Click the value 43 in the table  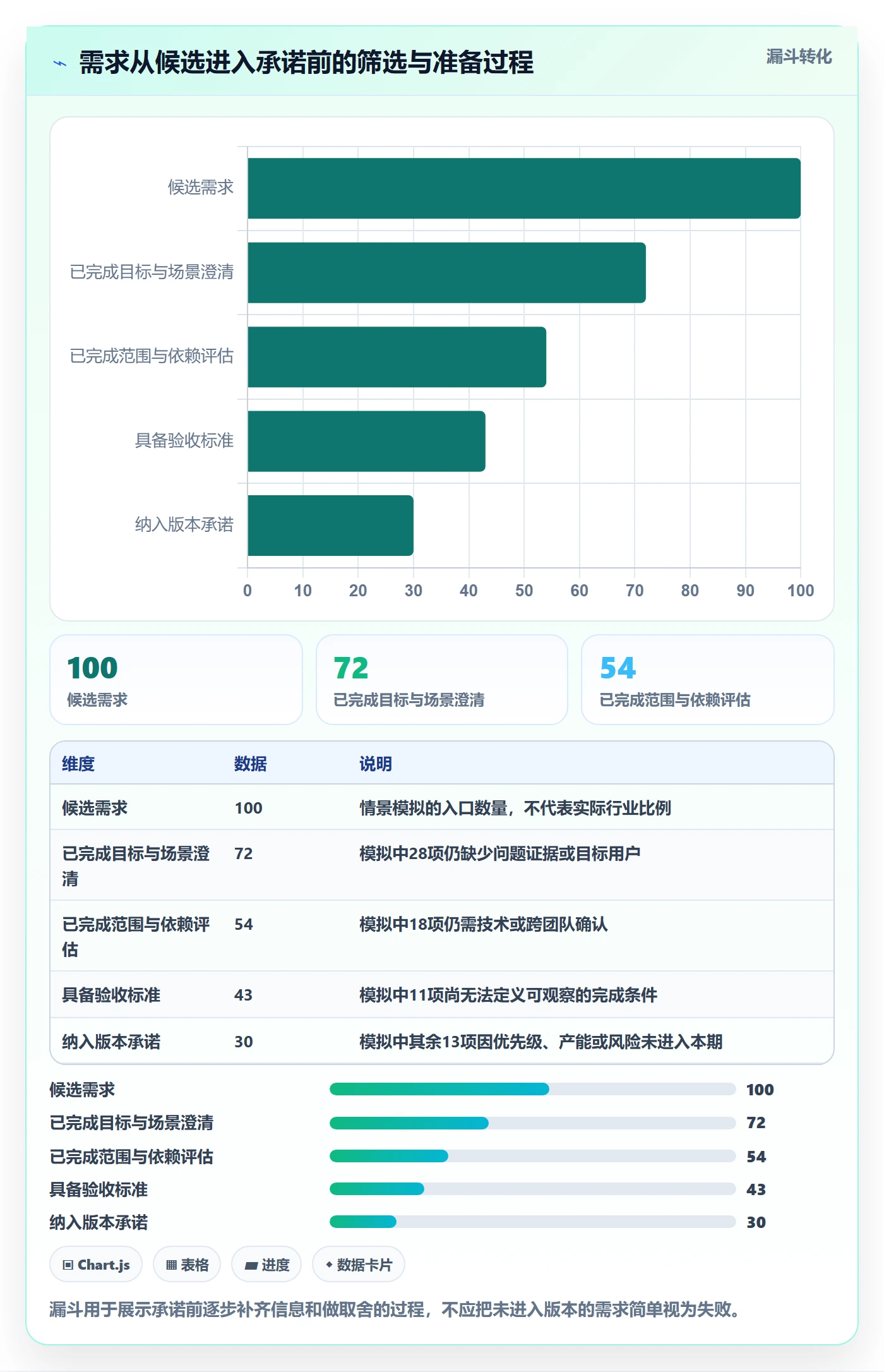(244, 995)
